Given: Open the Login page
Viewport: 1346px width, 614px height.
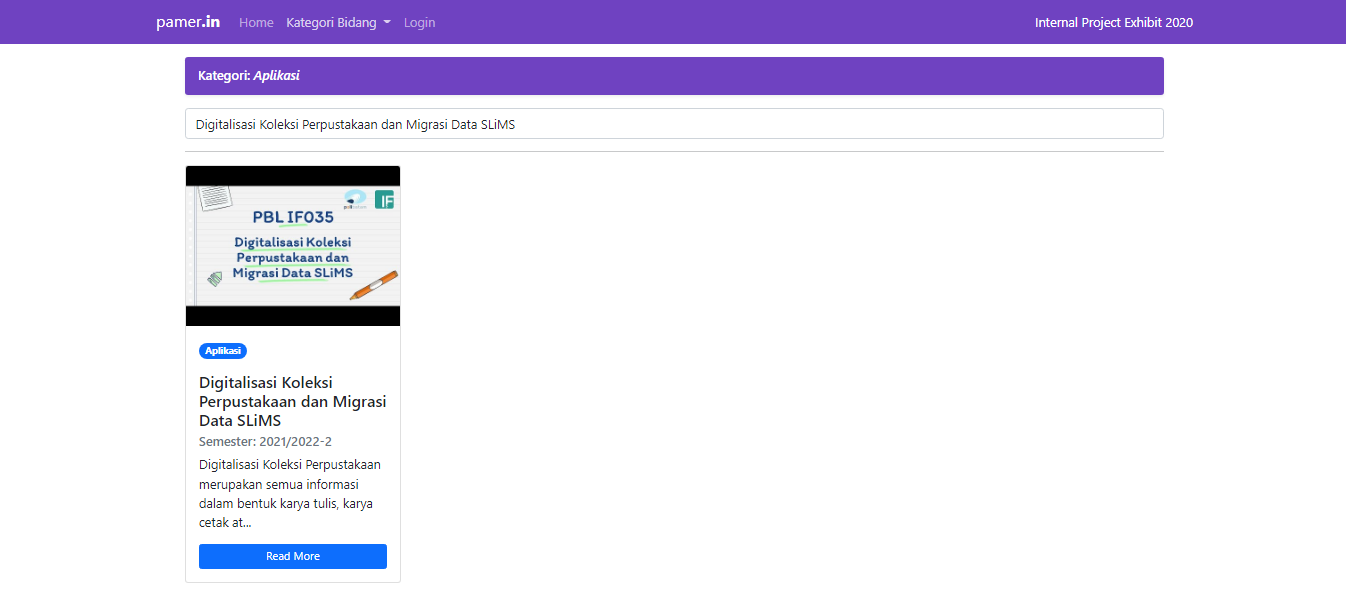Looking at the screenshot, I should [x=419, y=22].
